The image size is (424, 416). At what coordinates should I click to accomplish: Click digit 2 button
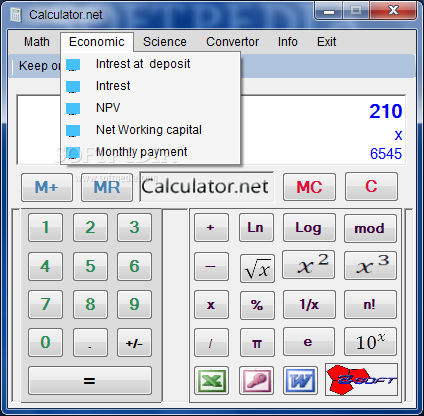click(90, 227)
